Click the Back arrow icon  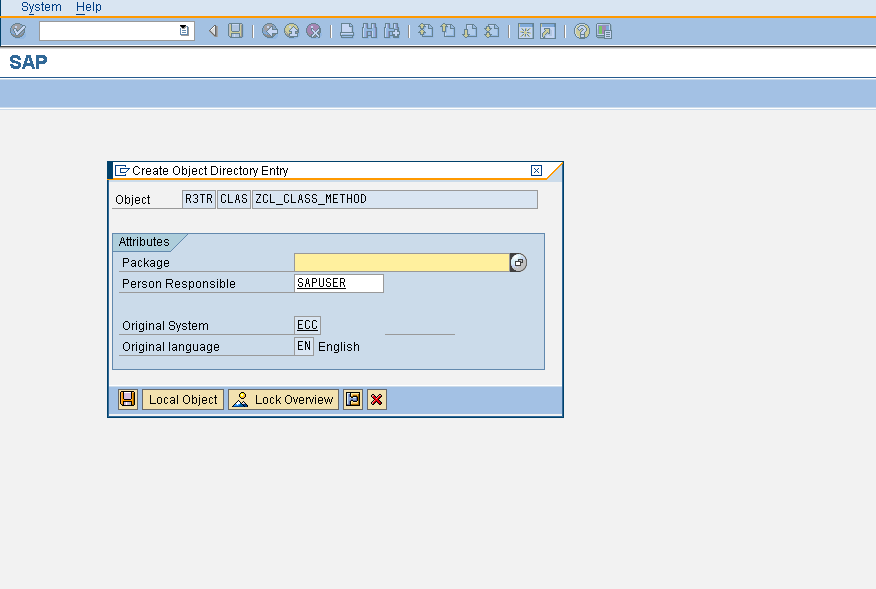tap(269, 31)
